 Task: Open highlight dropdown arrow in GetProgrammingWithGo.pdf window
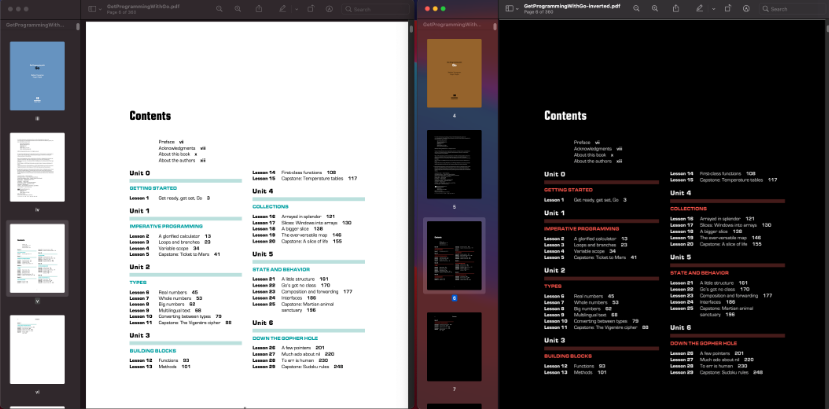tap(296, 9)
